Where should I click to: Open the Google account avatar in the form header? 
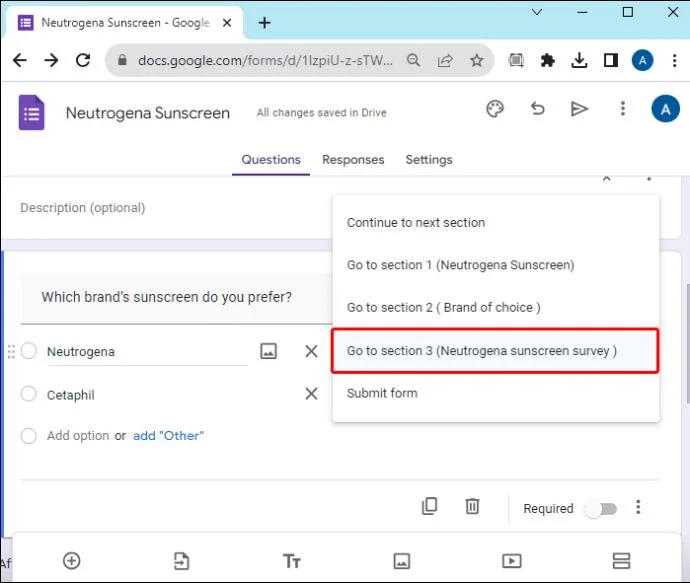pyautogui.click(x=665, y=108)
